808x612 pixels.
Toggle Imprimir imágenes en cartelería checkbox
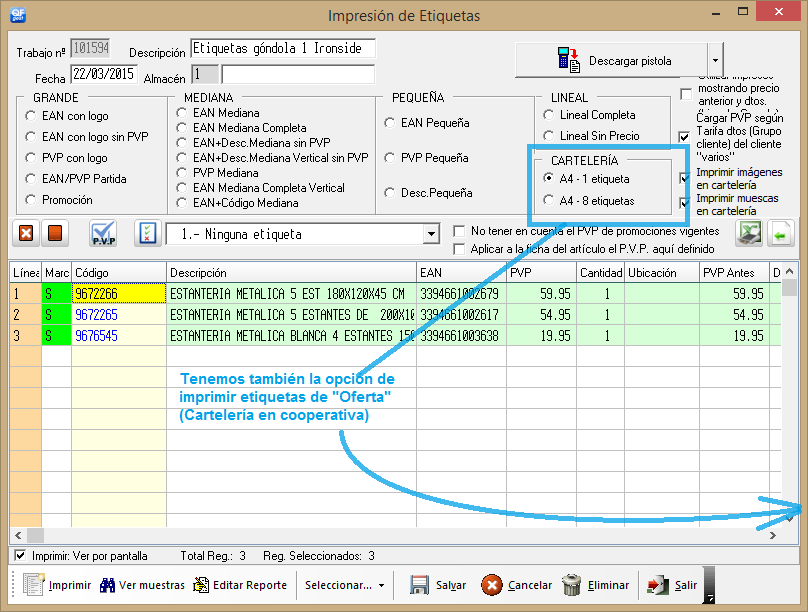[685, 178]
